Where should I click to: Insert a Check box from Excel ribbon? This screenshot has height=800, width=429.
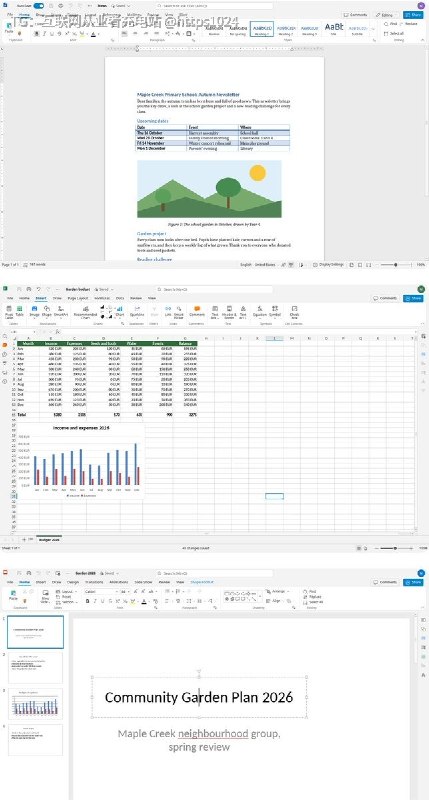294,312
